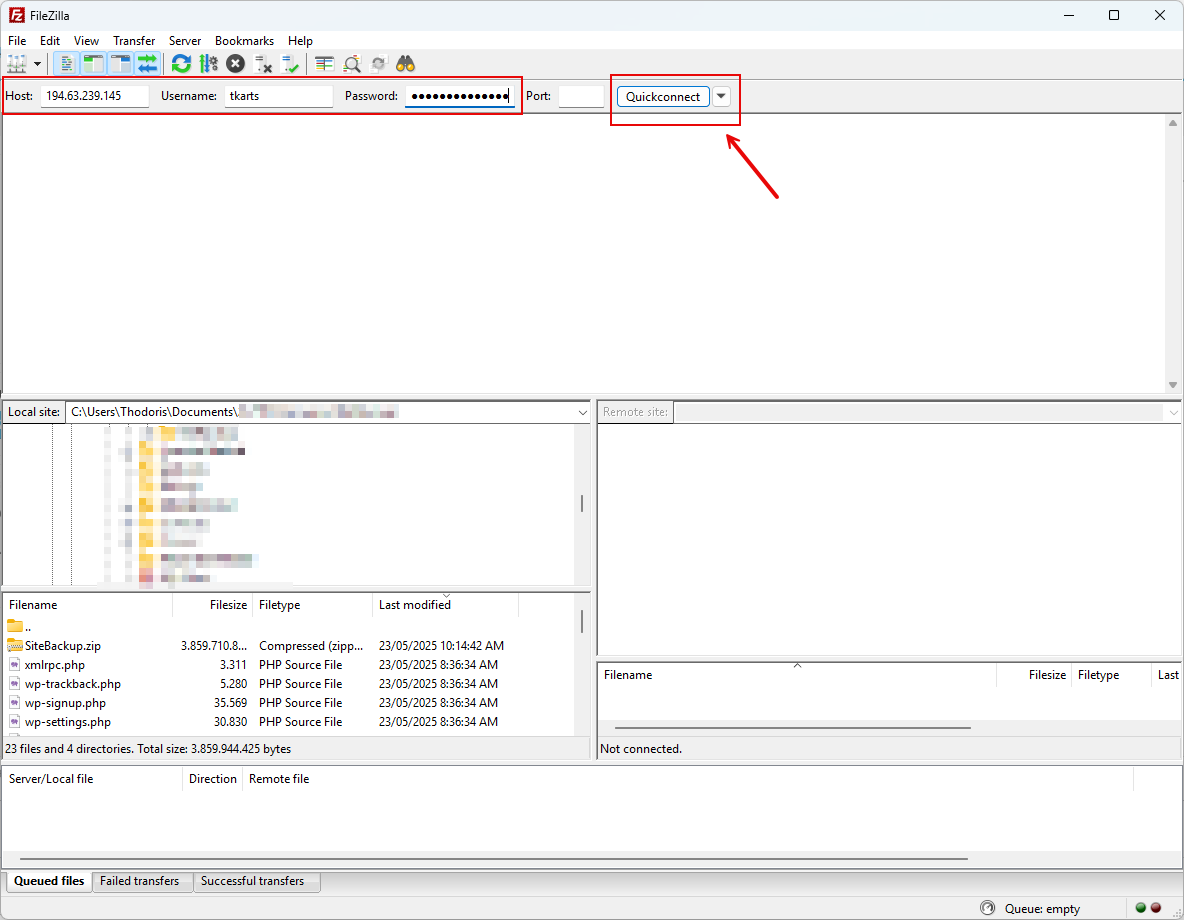Click the xmlrpc.php file icon
This screenshot has height=920, width=1184.
(x=14, y=664)
